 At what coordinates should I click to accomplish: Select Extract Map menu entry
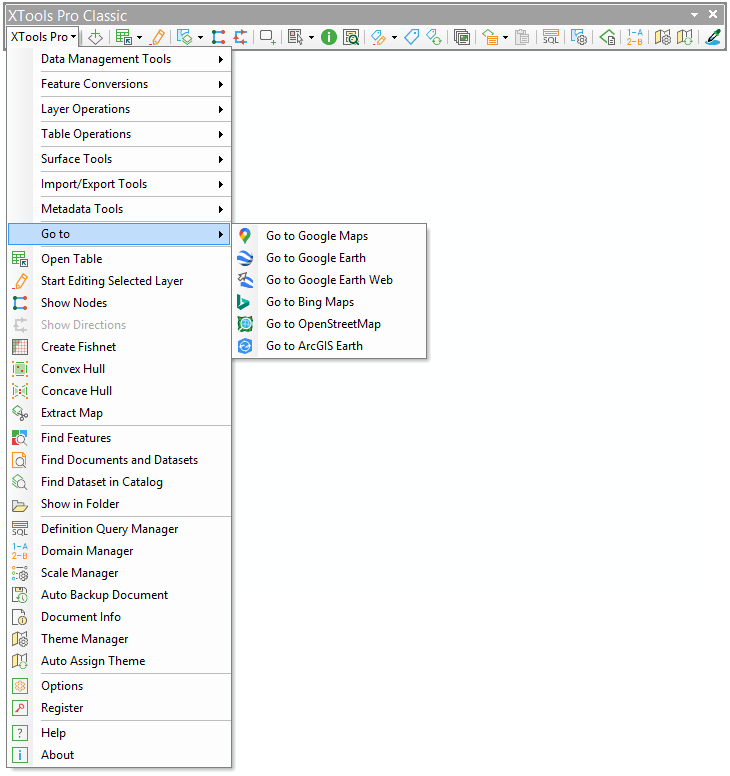pyautogui.click(x=119, y=413)
